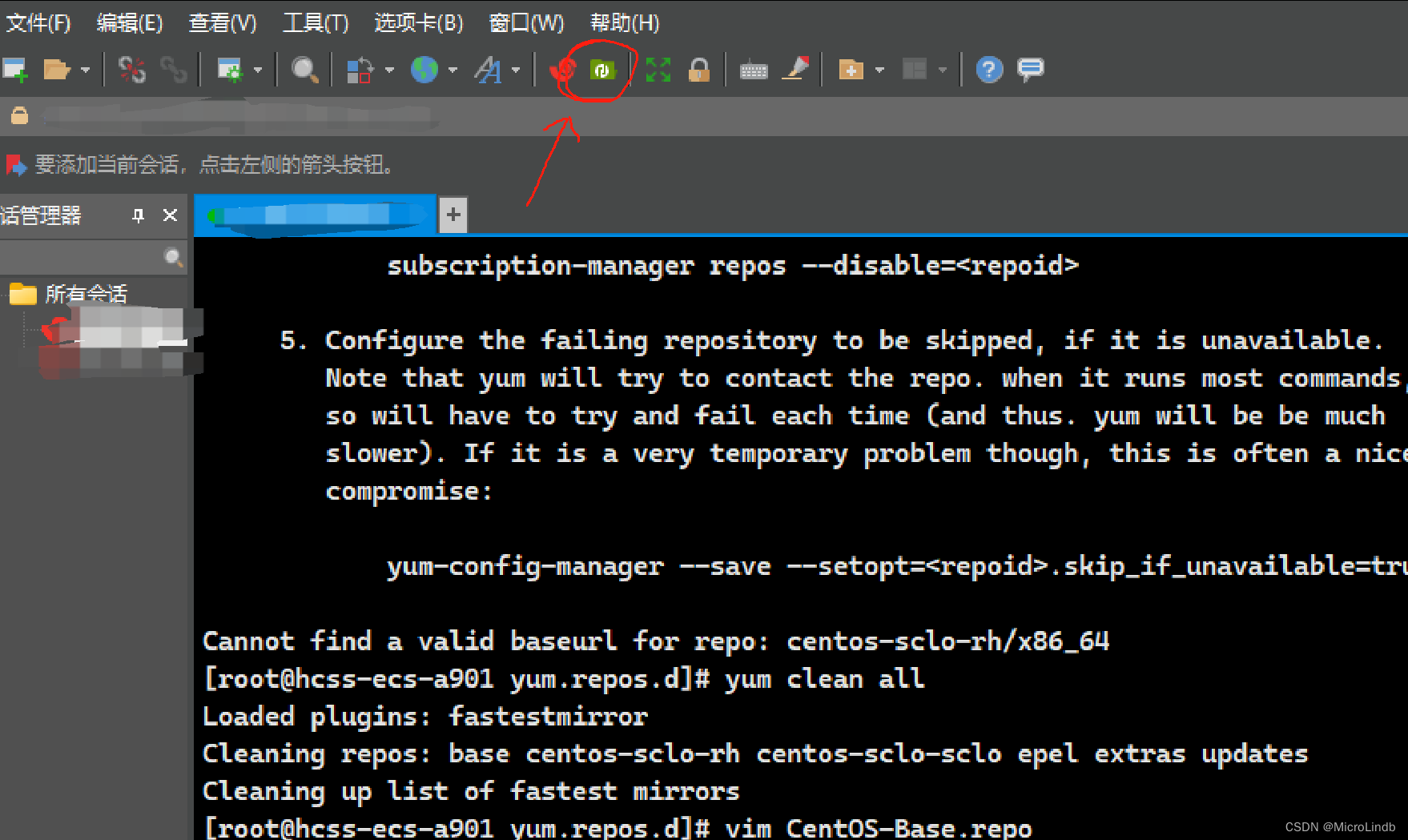Open the 窗口(W) menu
The image size is (1408, 840).
525,22
